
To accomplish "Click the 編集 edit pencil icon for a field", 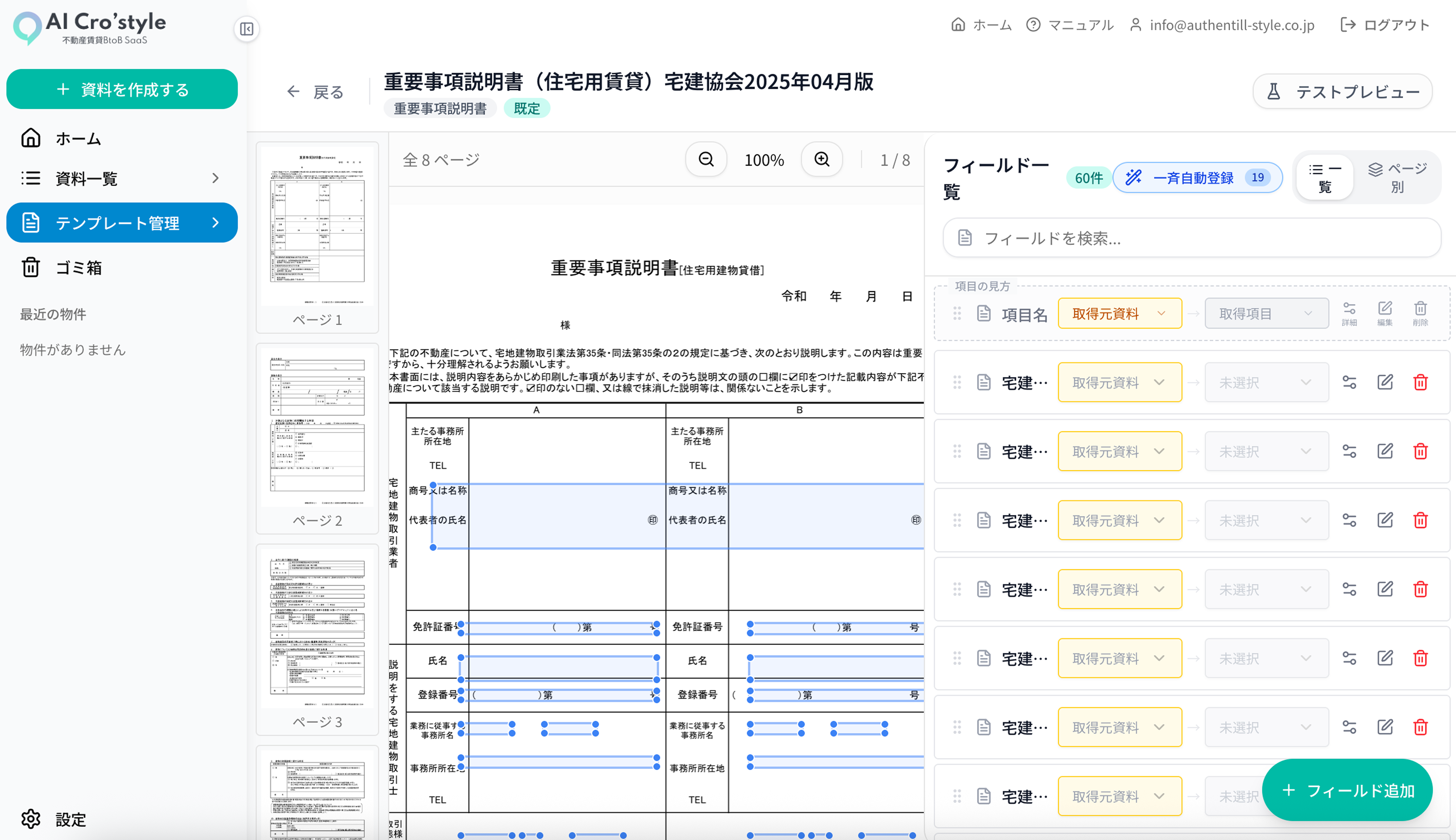I will pos(1386,382).
